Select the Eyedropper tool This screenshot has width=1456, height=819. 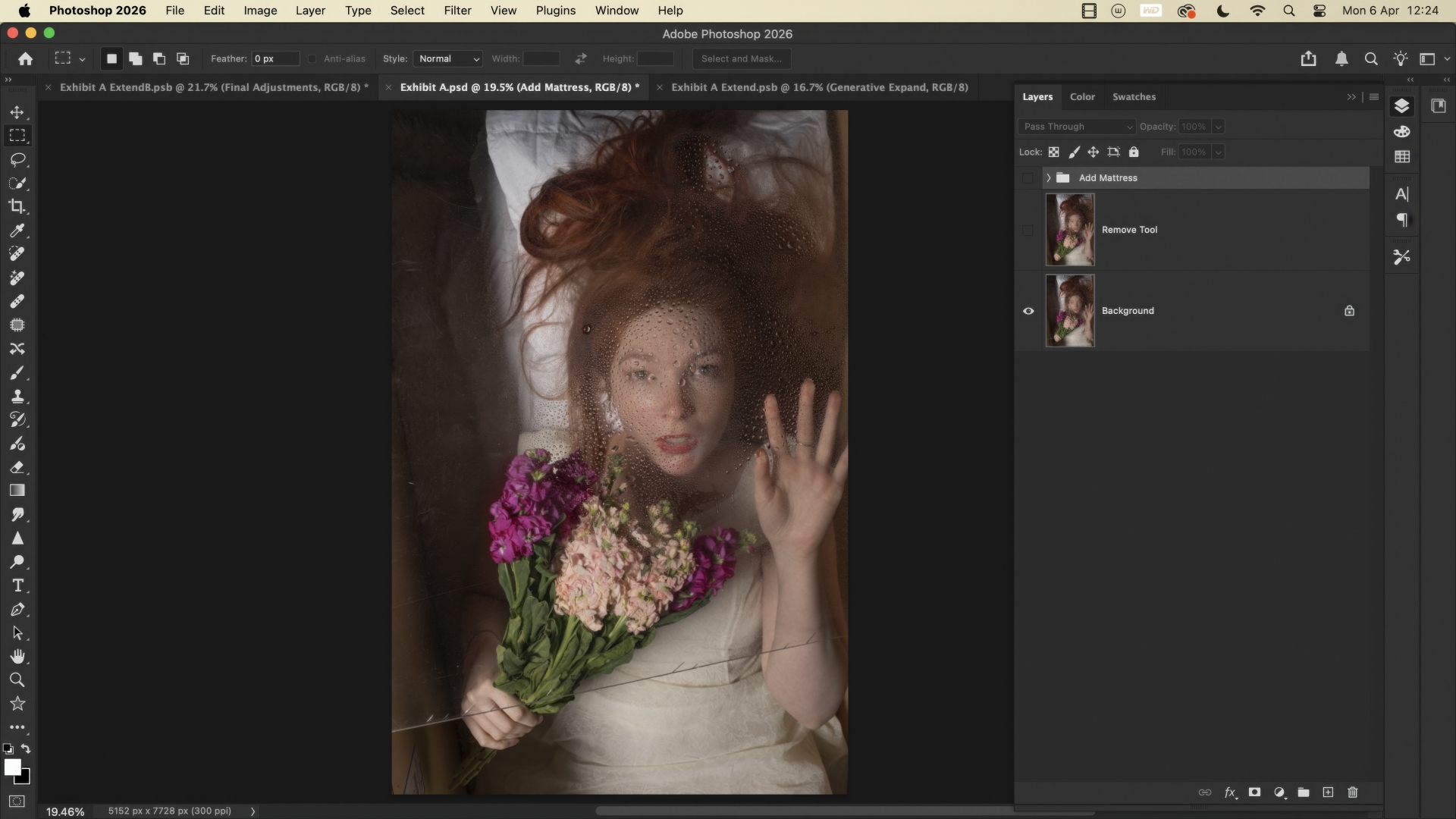[x=17, y=231]
